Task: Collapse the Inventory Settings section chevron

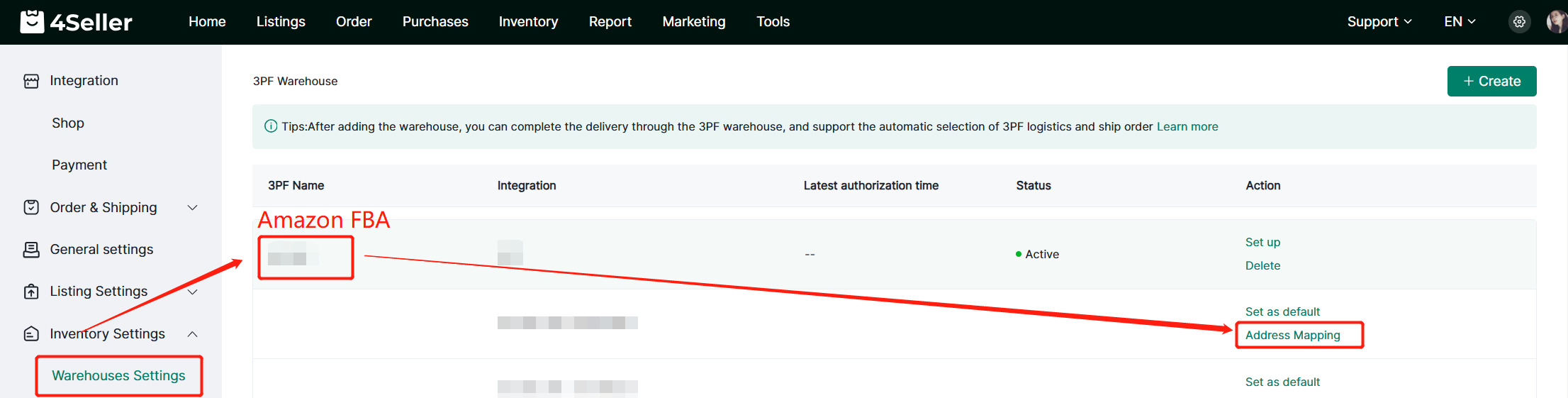Action: pos(192,333)
